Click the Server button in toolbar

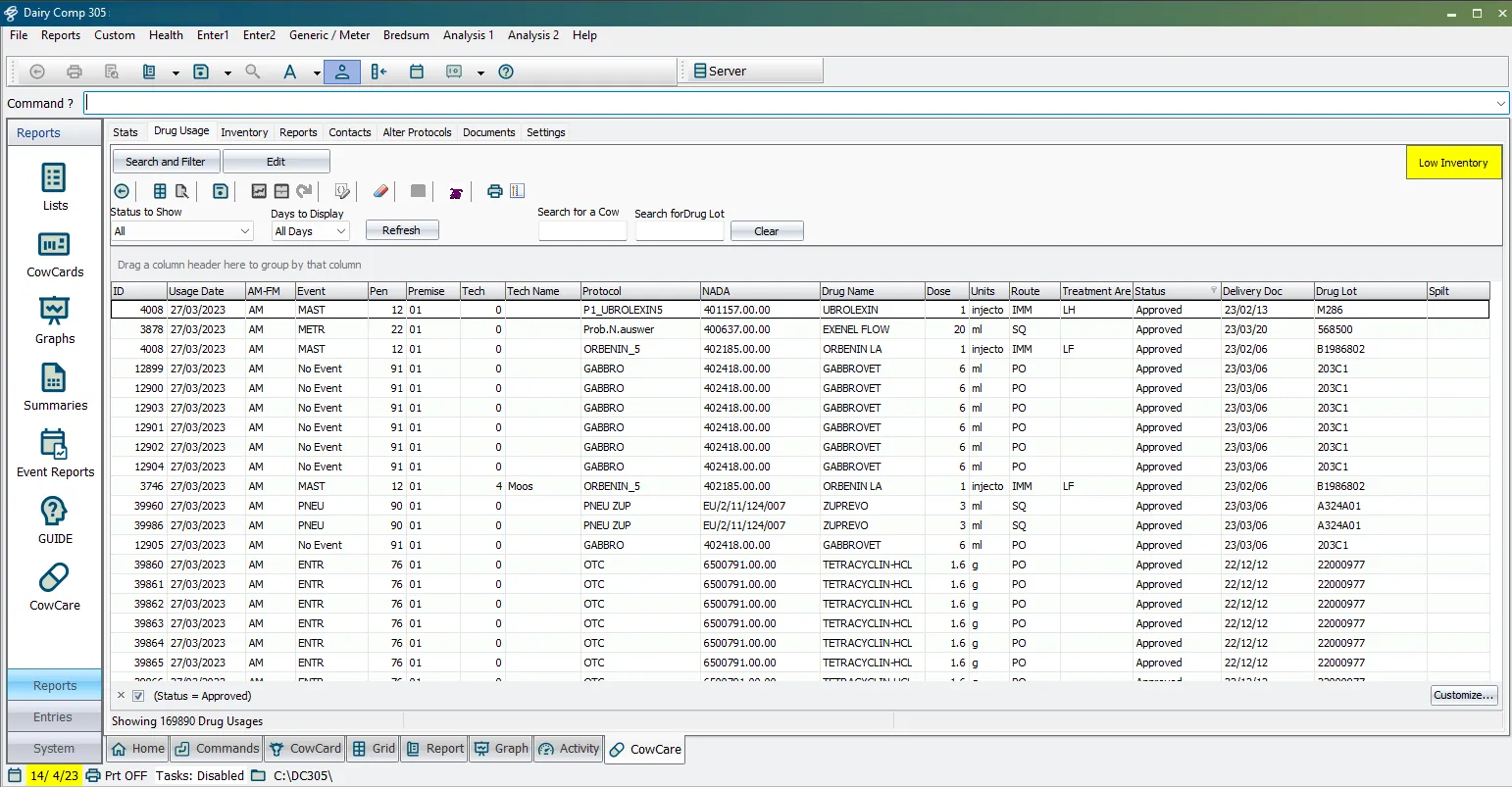(x=752, y=72)
